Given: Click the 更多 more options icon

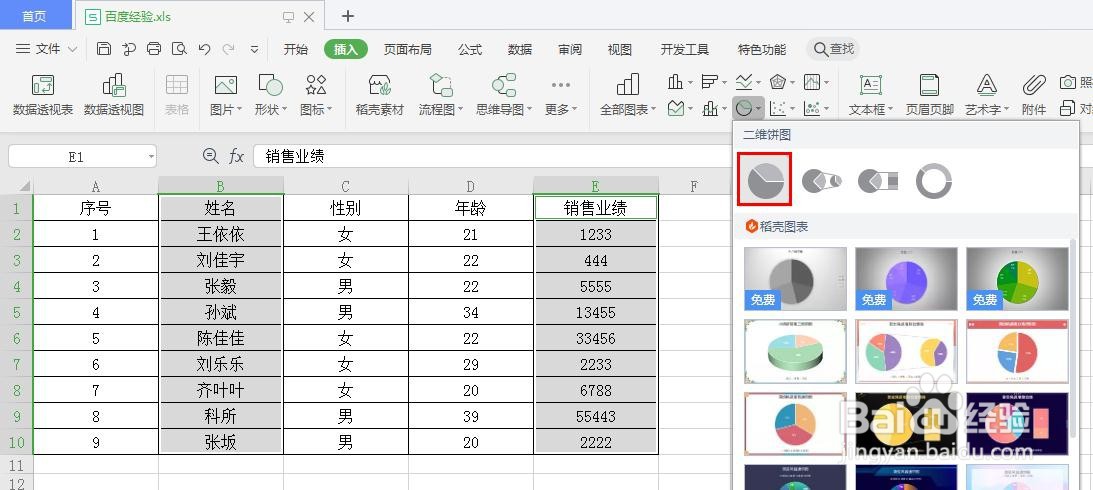Looking at the screenshot, I should point(560,86).
